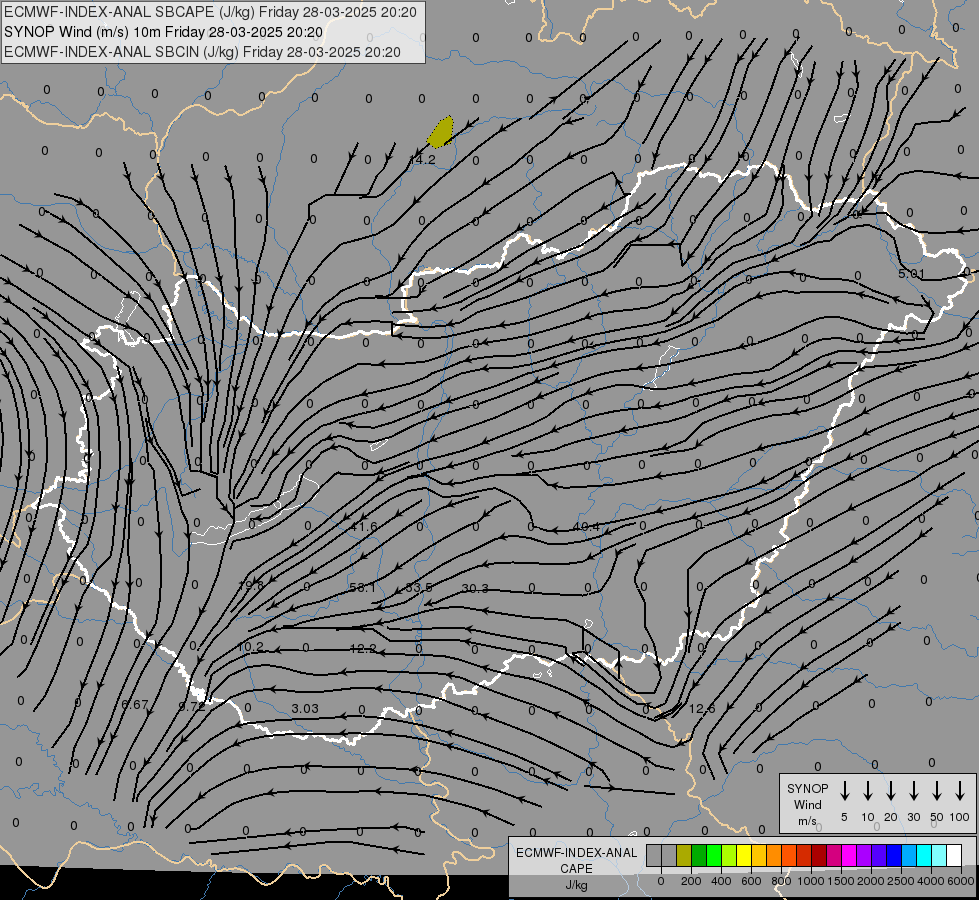This screenshot has width=979, height=900.
Task: Pick the white CAPE legend swatch
Action: point(955,855)
